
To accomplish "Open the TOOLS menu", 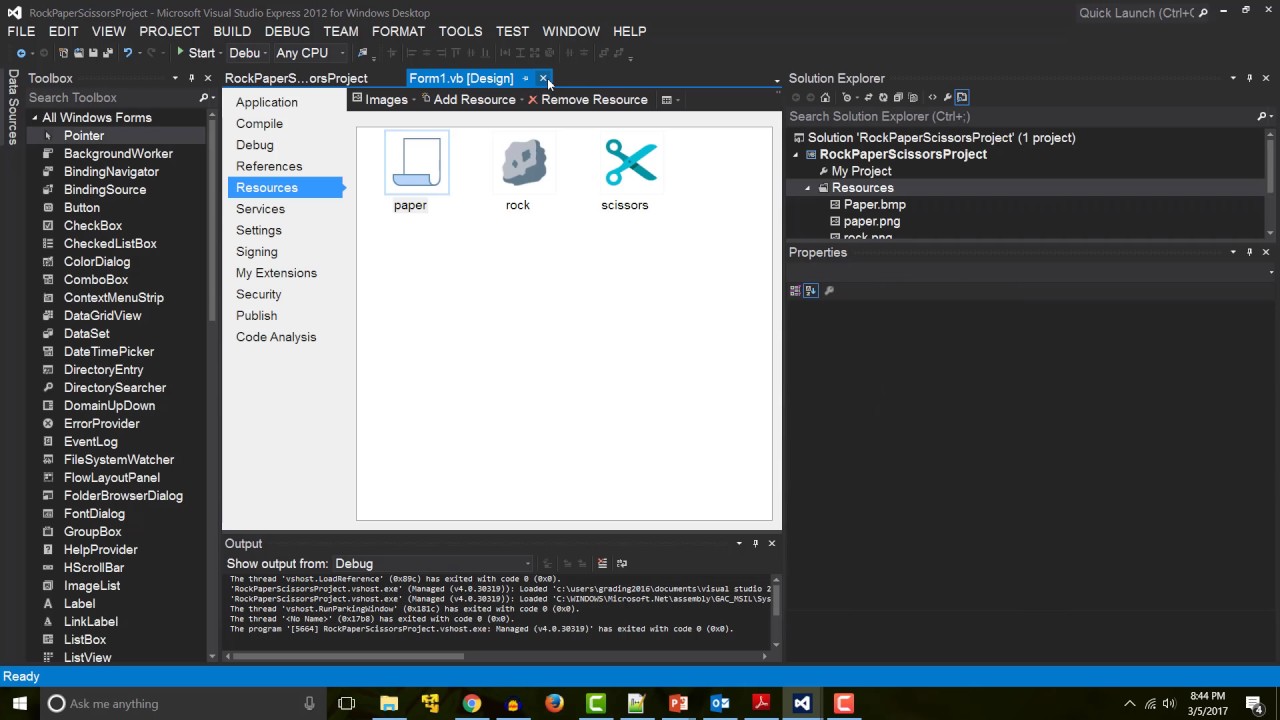I will pyautogui.click(x=460, y=31).
